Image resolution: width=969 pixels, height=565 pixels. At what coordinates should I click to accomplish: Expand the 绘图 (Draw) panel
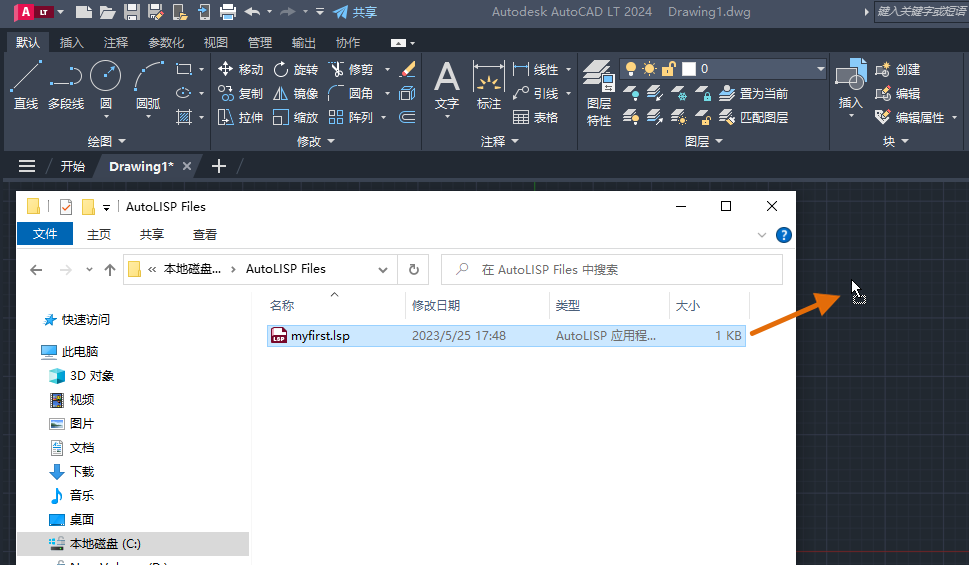(x=106, y=142)
